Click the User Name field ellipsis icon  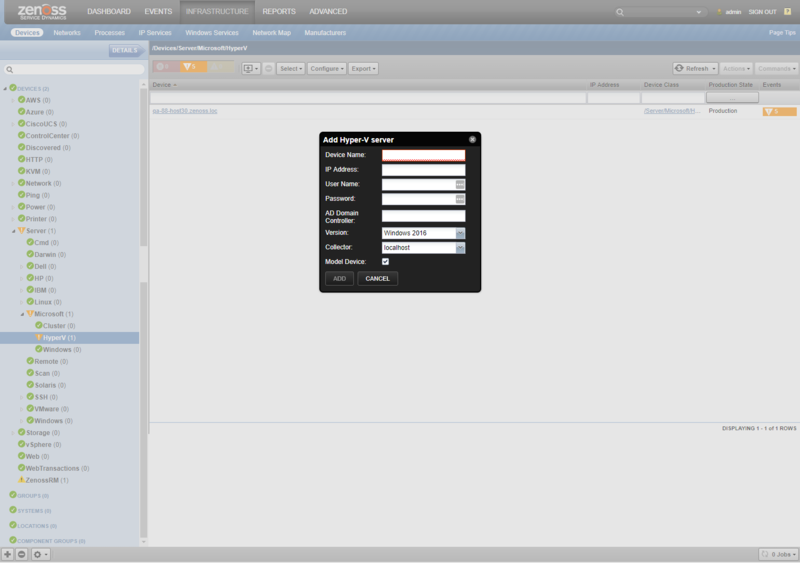(x=460, y=184)
